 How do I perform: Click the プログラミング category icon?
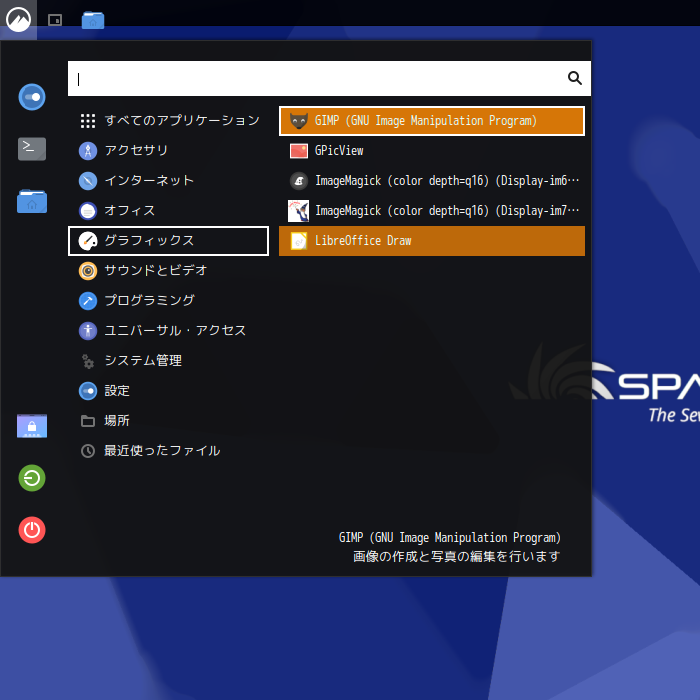click(88, 301)
